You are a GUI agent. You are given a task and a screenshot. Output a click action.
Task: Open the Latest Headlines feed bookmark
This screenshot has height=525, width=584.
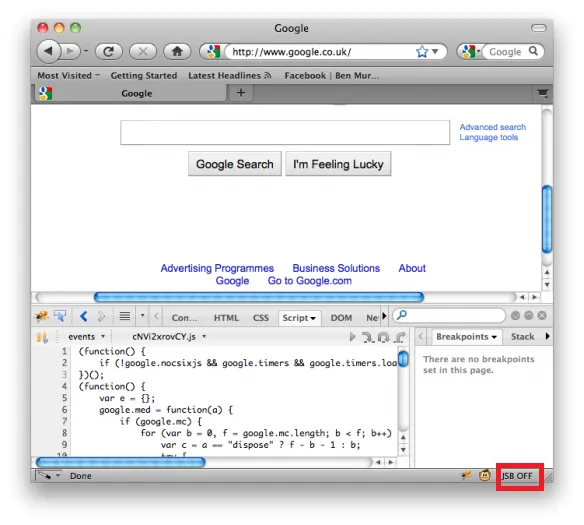pos(229,76)
